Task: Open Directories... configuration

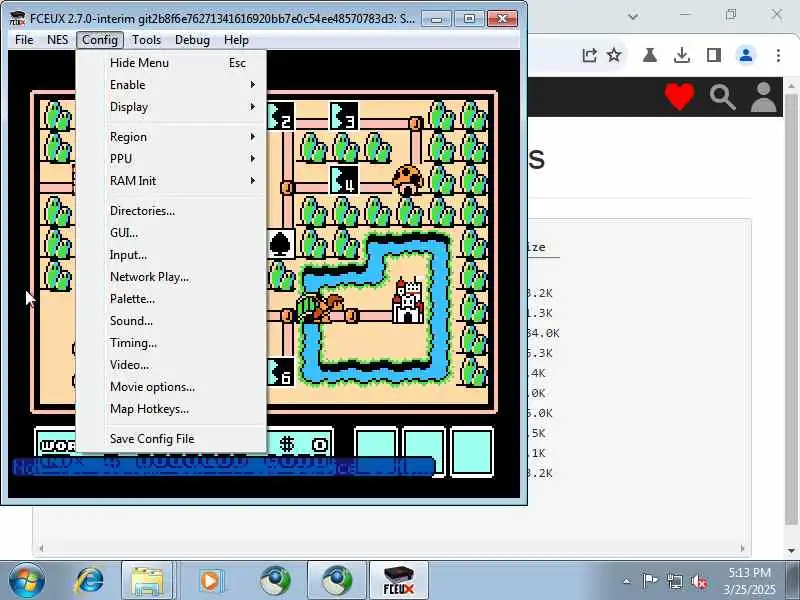Action: pos(171,211)
